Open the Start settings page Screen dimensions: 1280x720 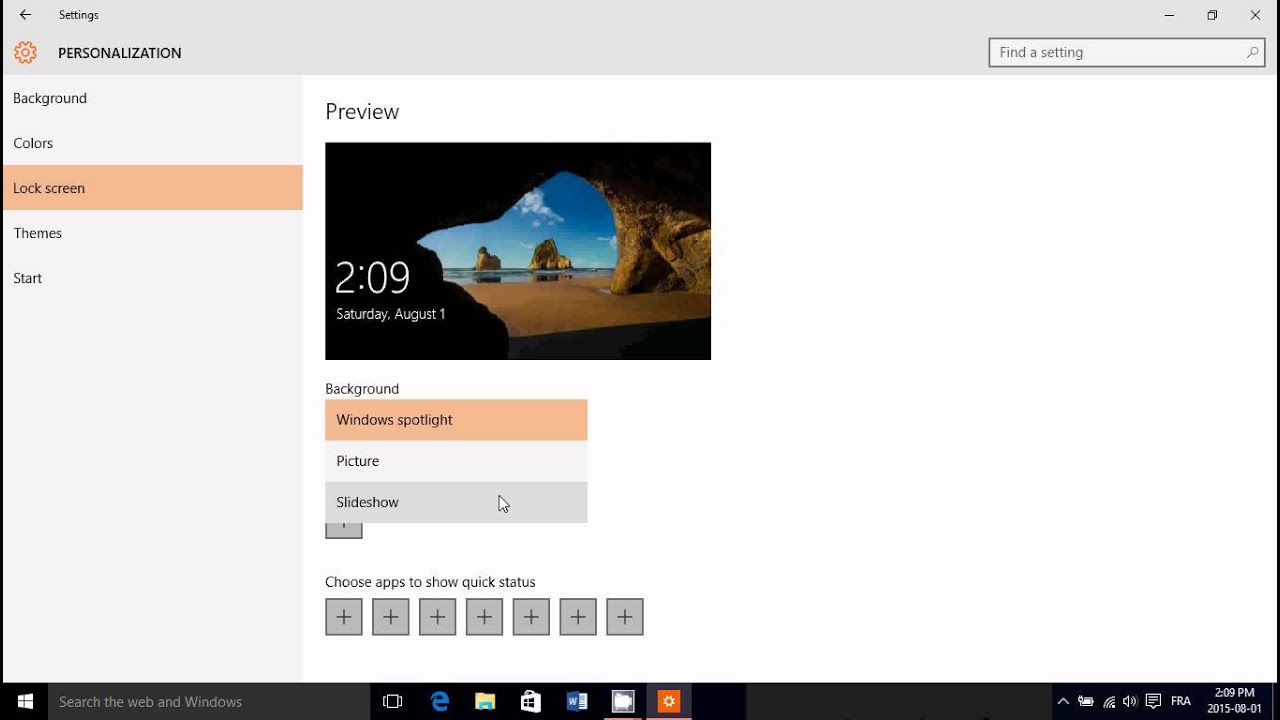(152, 278)
